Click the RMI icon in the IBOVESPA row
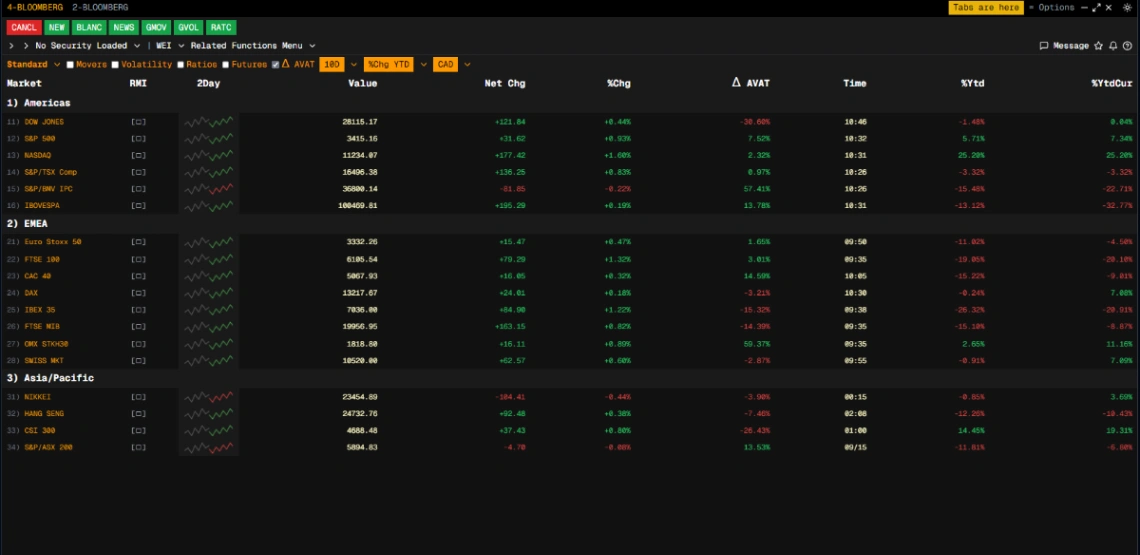The width and height of the screenshot is (1140, 555). (x=138, y=206)
